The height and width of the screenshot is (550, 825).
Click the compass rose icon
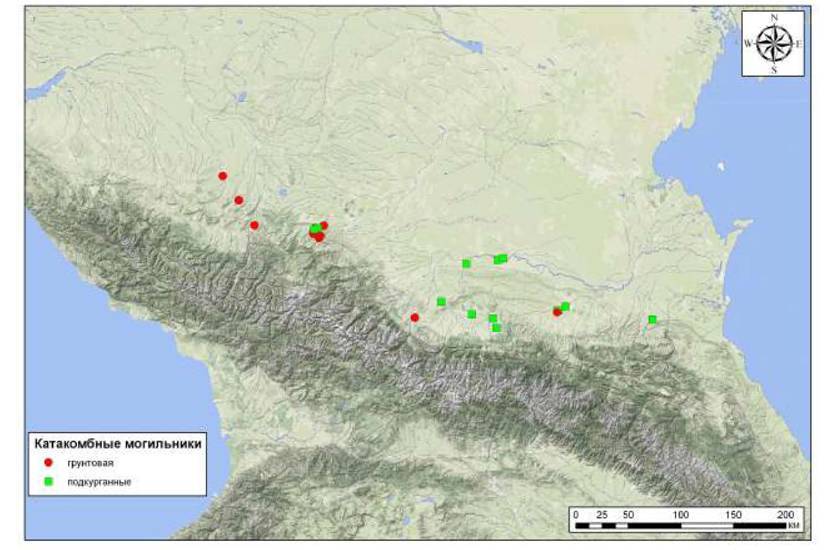tap(773, 43)
